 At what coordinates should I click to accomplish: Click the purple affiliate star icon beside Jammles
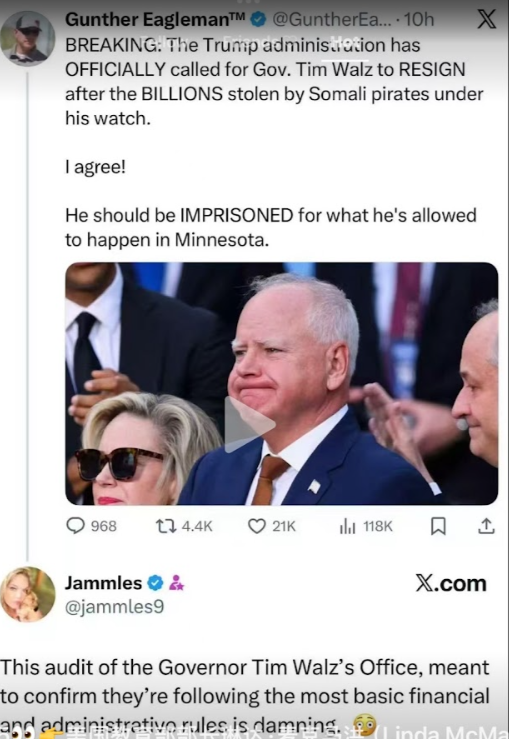(176, 583)
